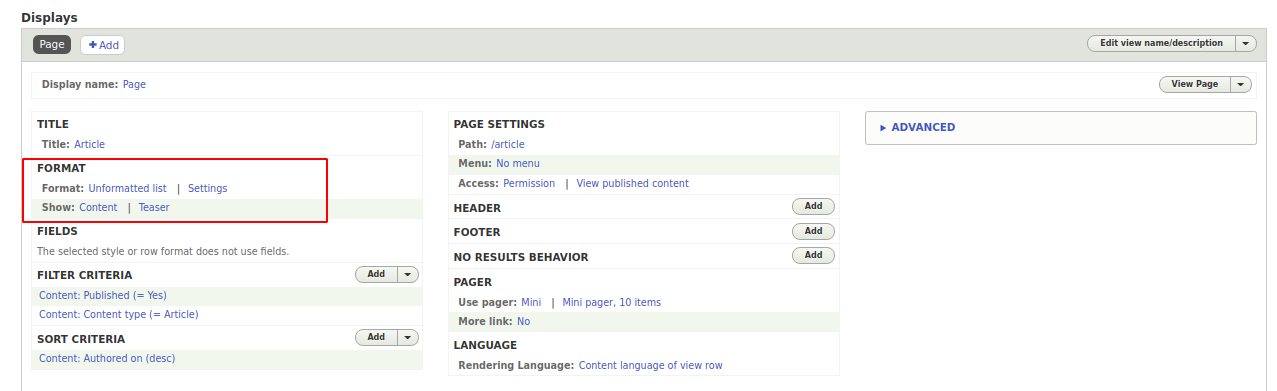Screen dimensions: 1277x391
Task: Add a Header item
Action: [813, 206]
